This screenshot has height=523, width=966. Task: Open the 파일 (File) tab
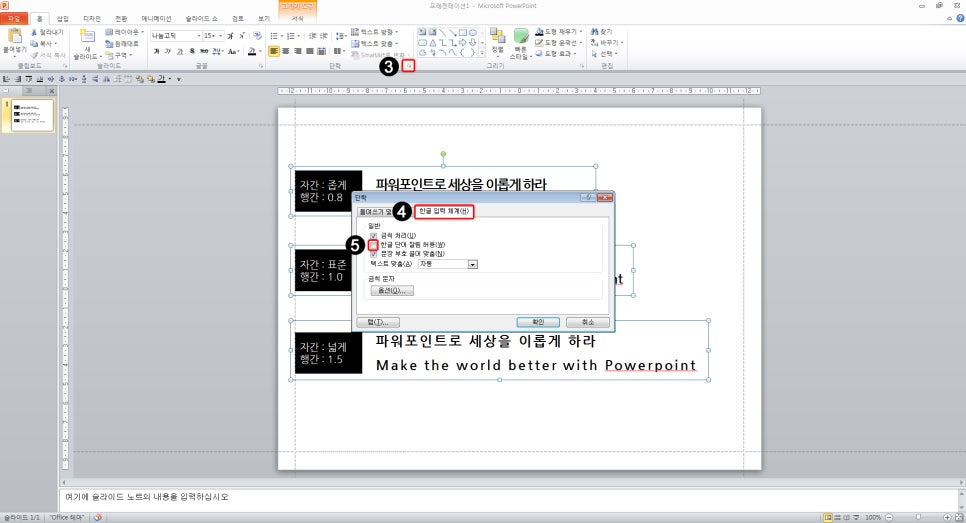click(x=14, y=18)
